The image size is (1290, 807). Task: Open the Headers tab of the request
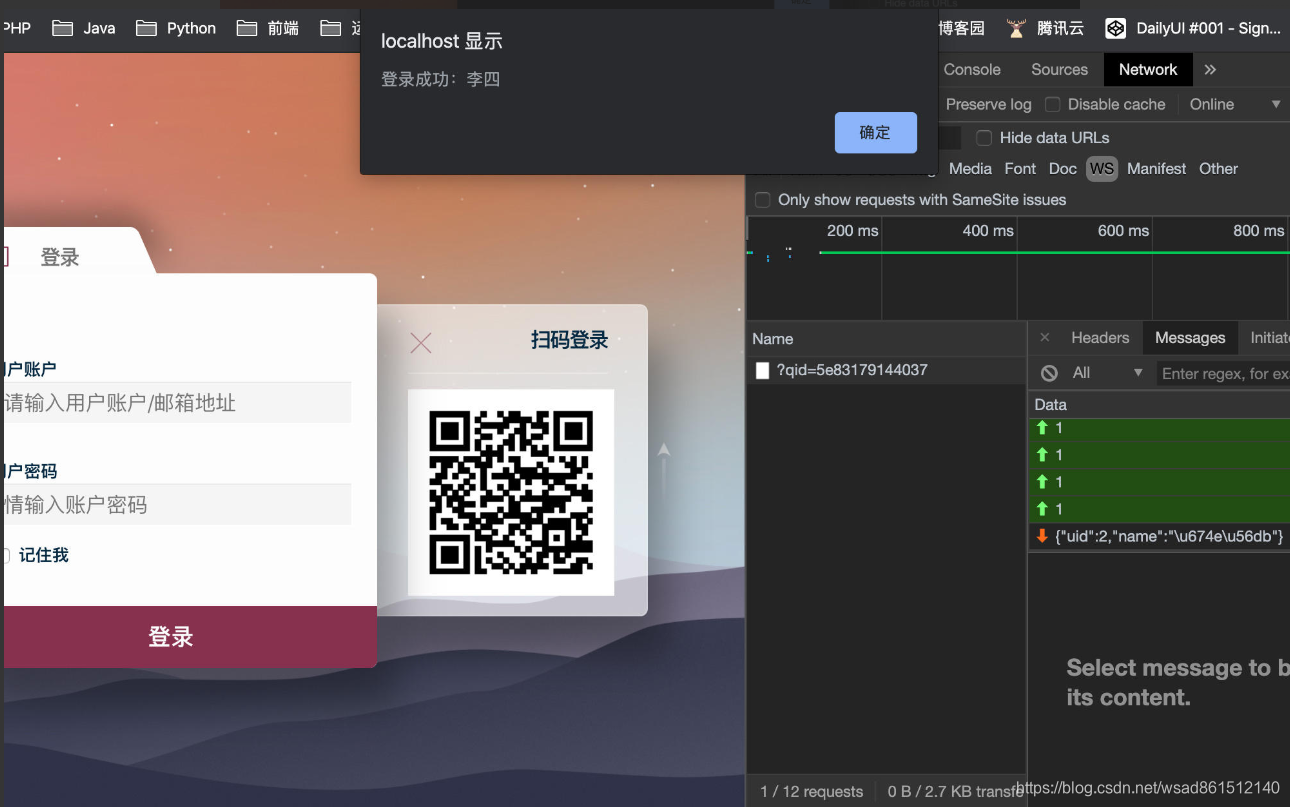pos(1100,338)
